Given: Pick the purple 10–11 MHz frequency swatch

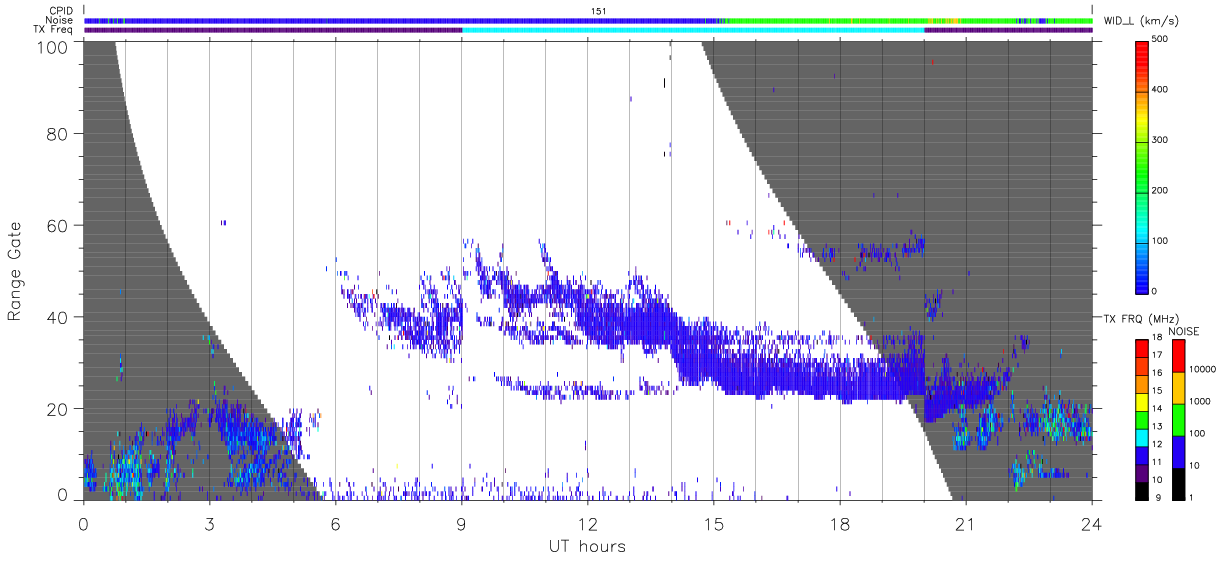Looking at the screenshot, I should 1141,474.
